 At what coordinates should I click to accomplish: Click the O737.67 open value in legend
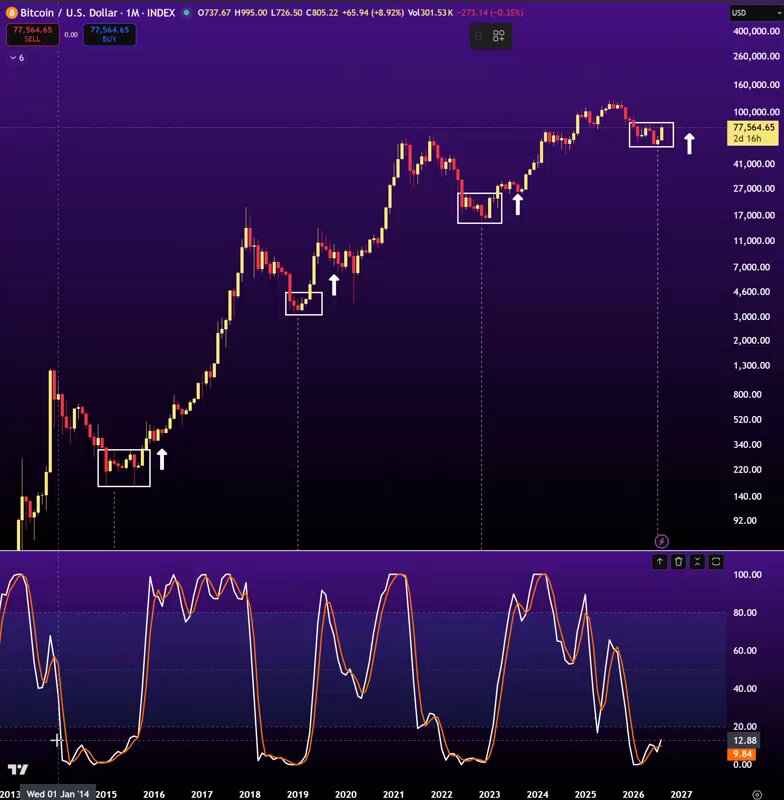click(x=214, y=13)
